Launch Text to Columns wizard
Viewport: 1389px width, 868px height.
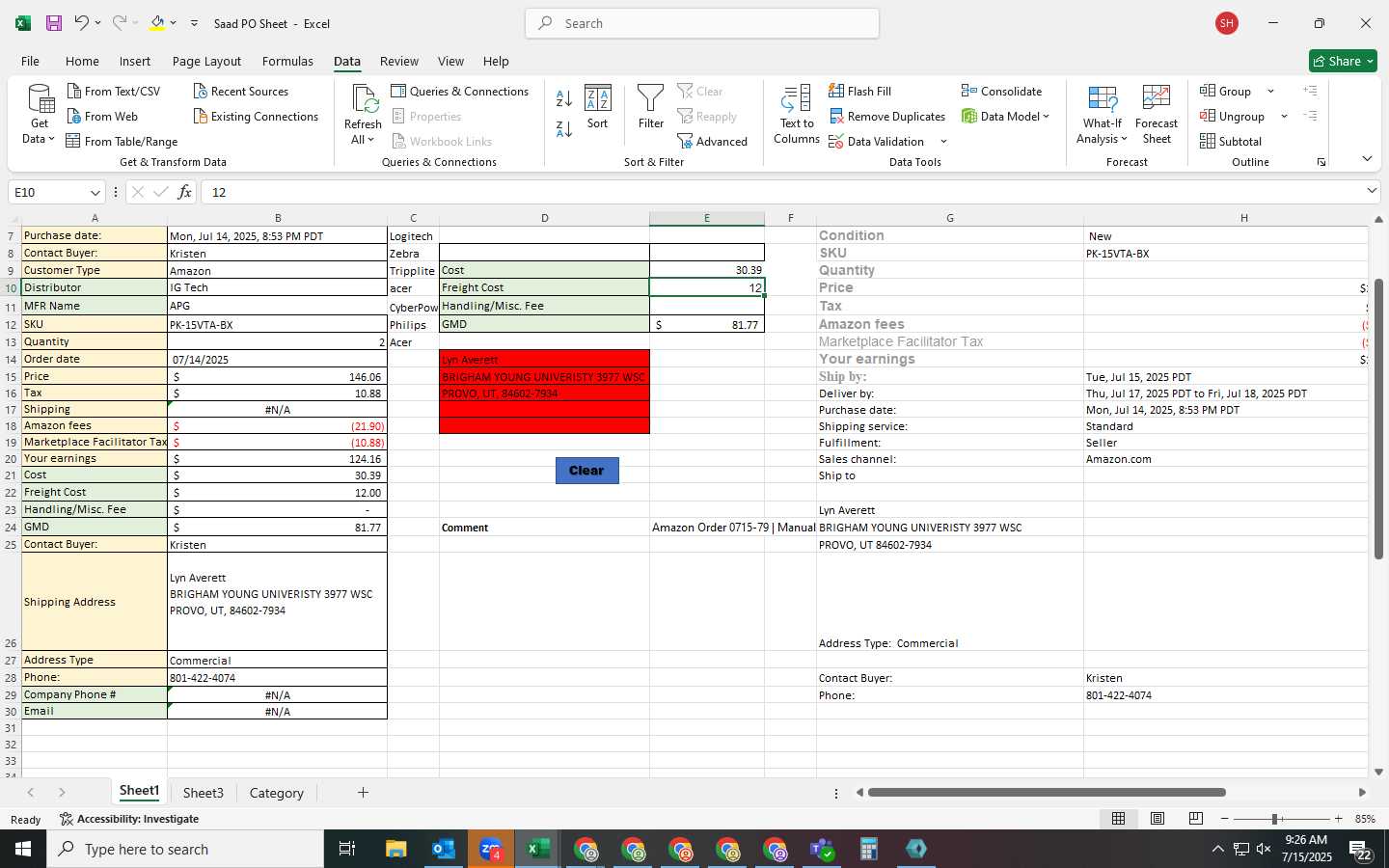[797, 114]
